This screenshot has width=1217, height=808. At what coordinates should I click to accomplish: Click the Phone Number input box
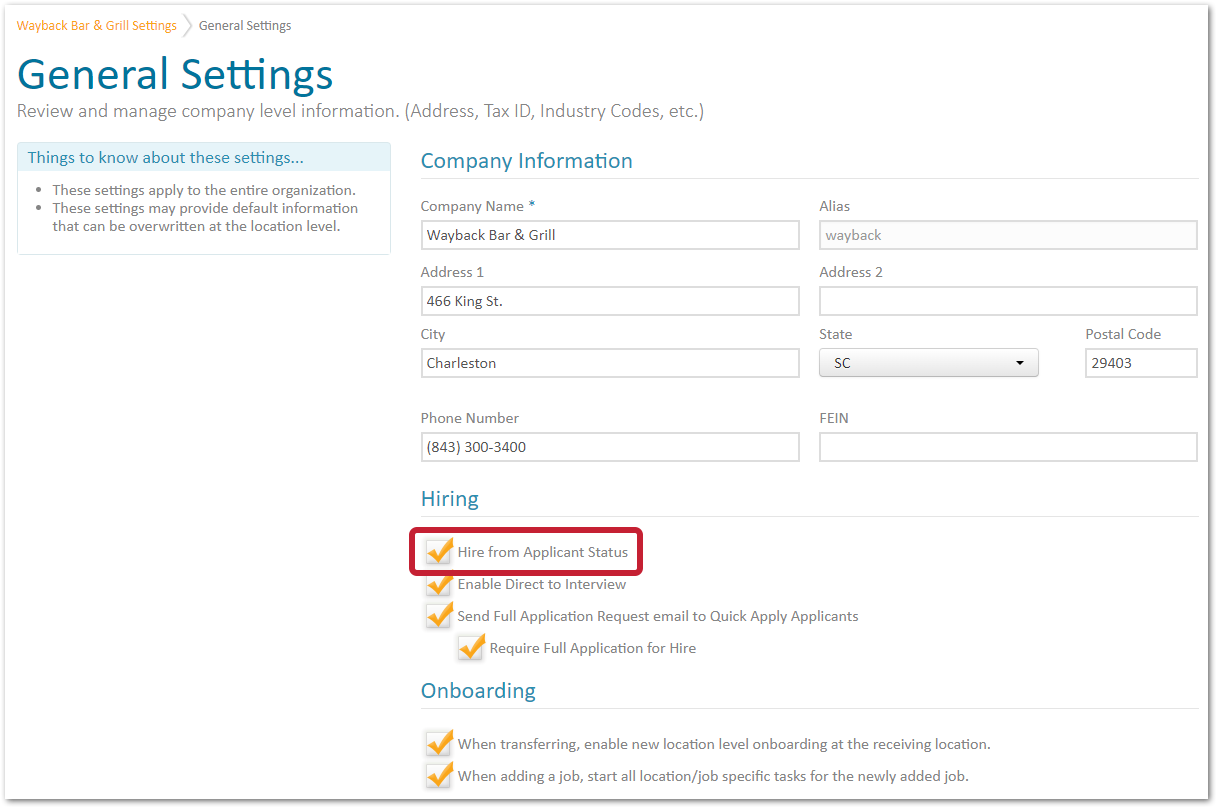(x=610, y=446)
